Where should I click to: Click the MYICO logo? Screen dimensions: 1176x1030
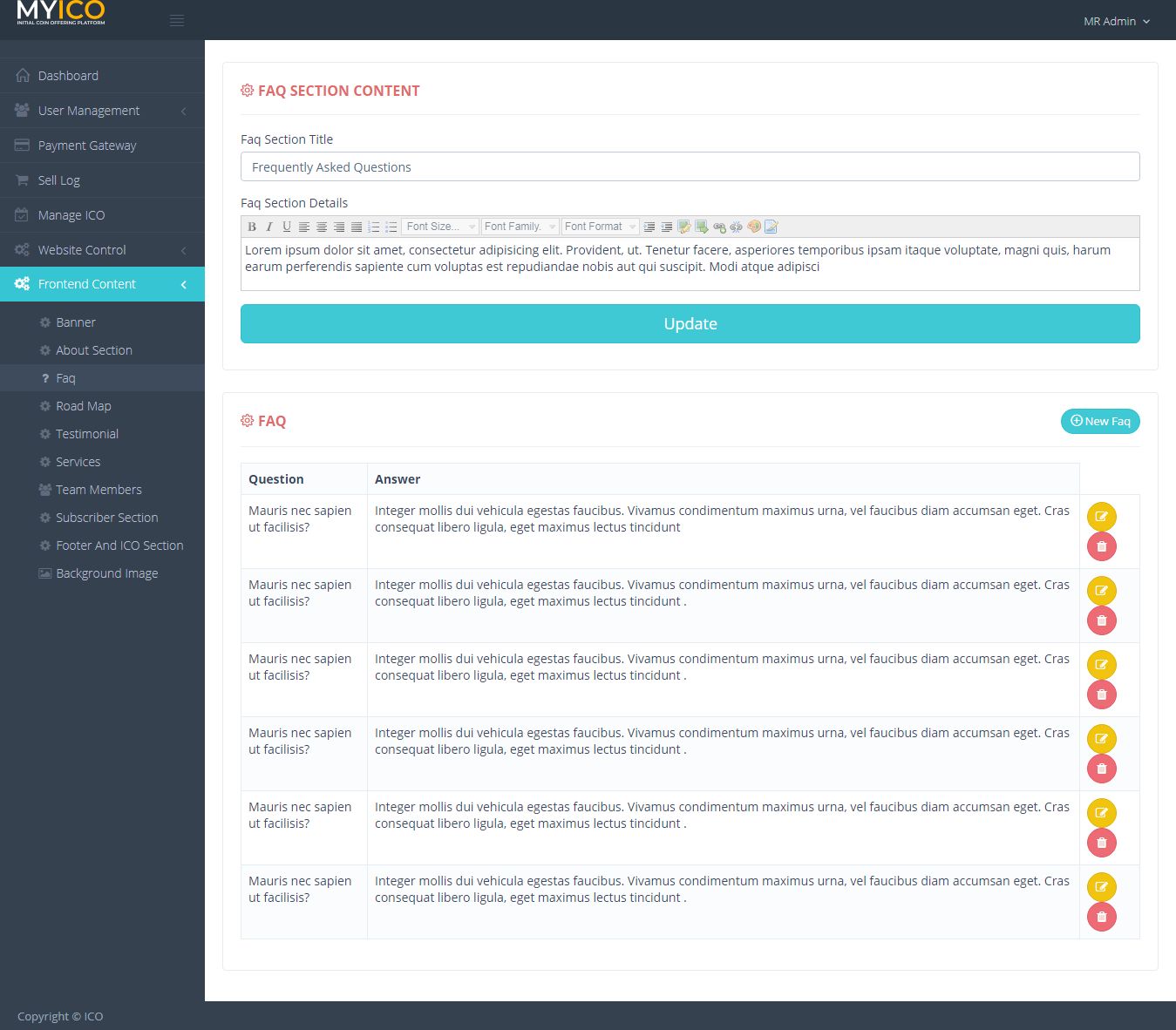click(x=61, y=12)
